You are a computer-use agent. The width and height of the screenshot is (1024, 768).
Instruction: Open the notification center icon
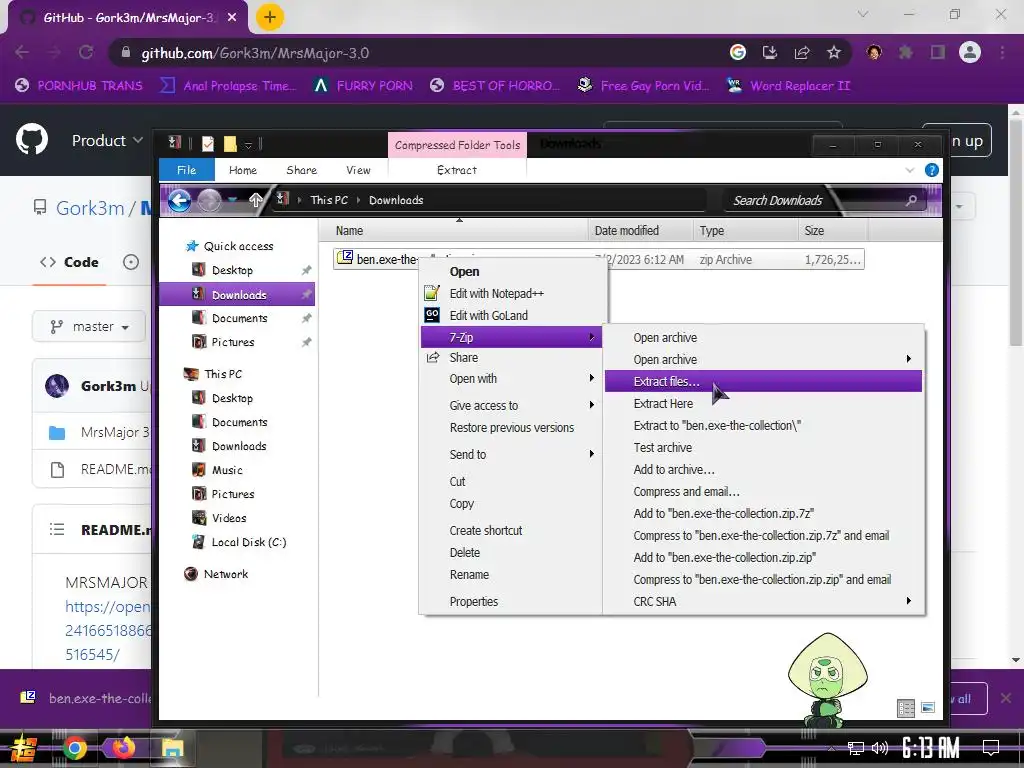pyautogui.click(x=991, y=748)
